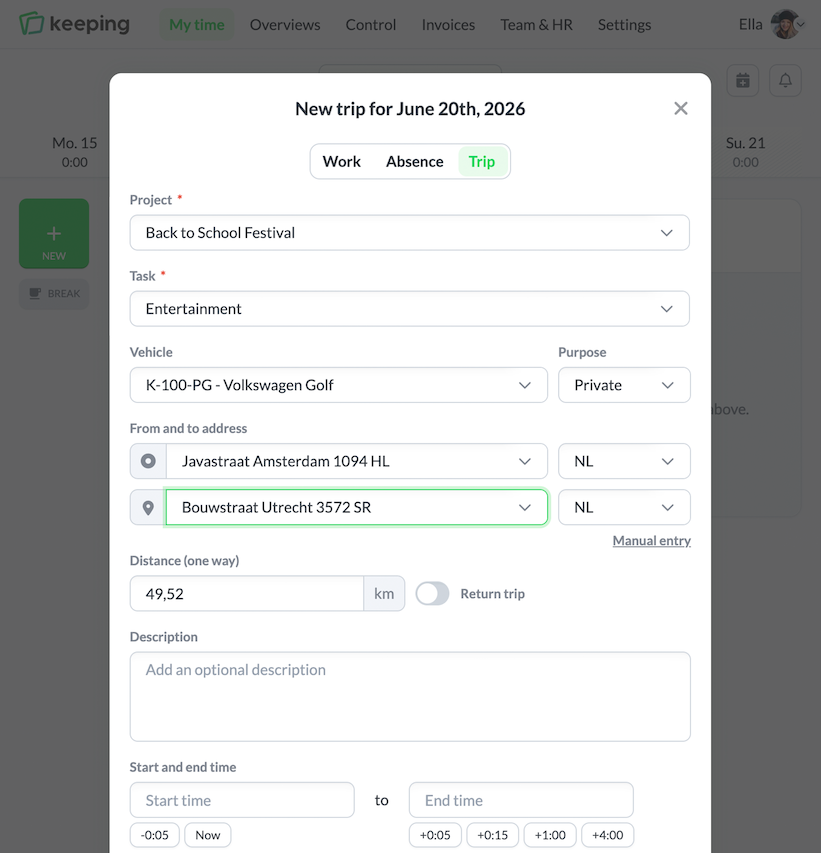Viewport: 821px width, 853px height.
Task: Add +0:05 to end time
Action: point(435,835)
